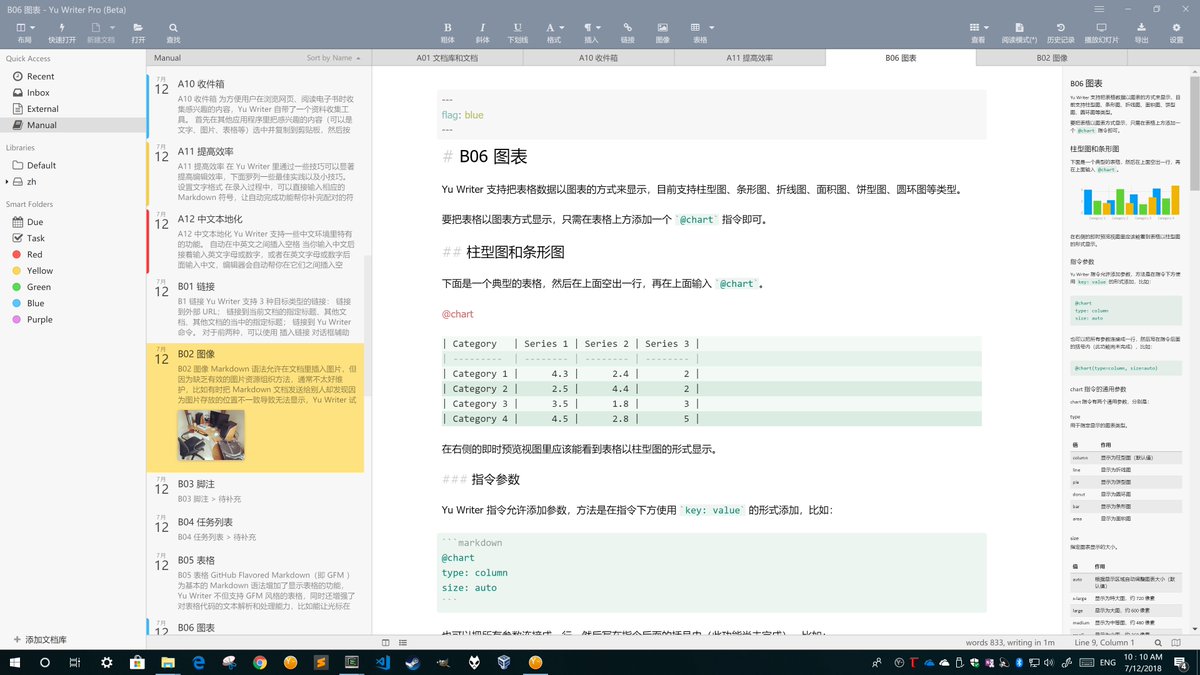This screenshot has height=675, width=1200.
Task: Select Manual in Quick Access
Action: [73, 125]
